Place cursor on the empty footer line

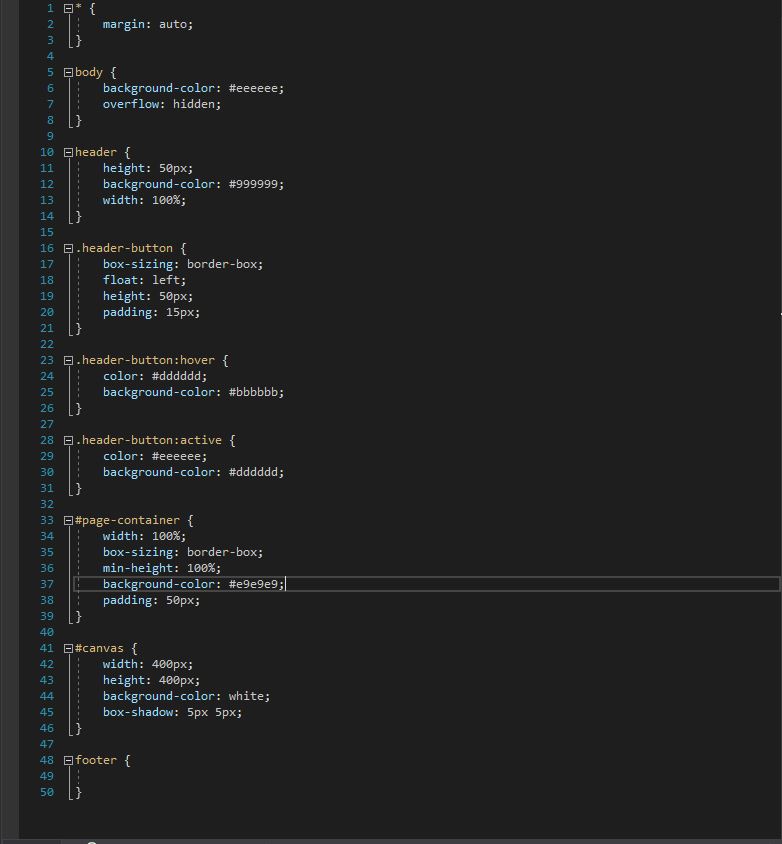(x=425, y=776)
